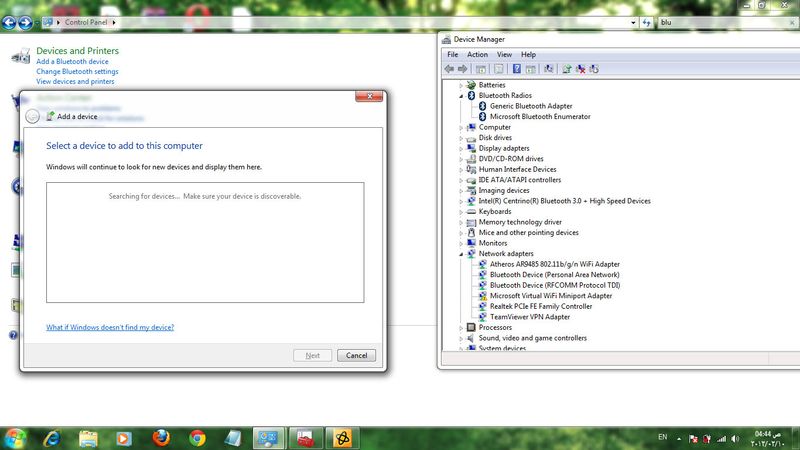800x450 pixels.
Task: Open the Action menu in Device Manager
Action: click(x=477, y=54)
